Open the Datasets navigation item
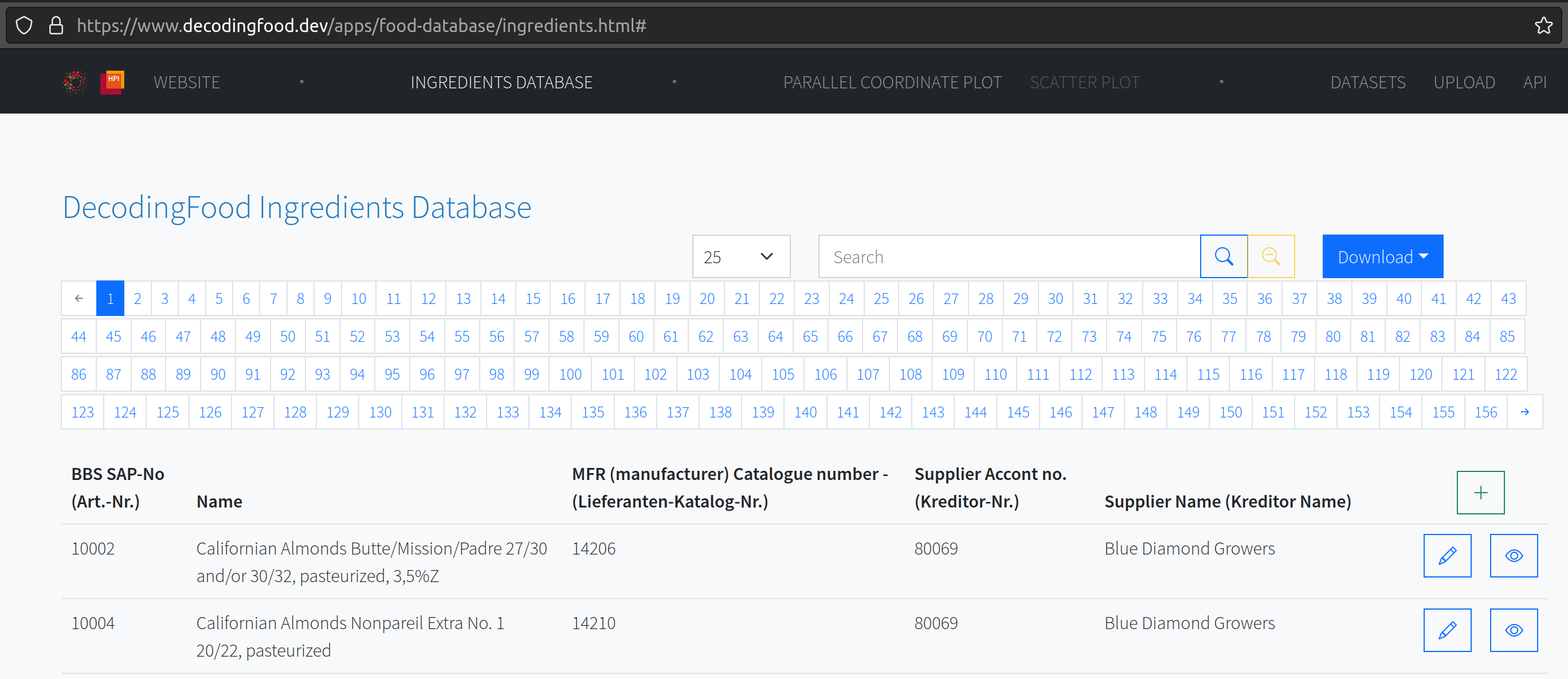 (1367, 82)
